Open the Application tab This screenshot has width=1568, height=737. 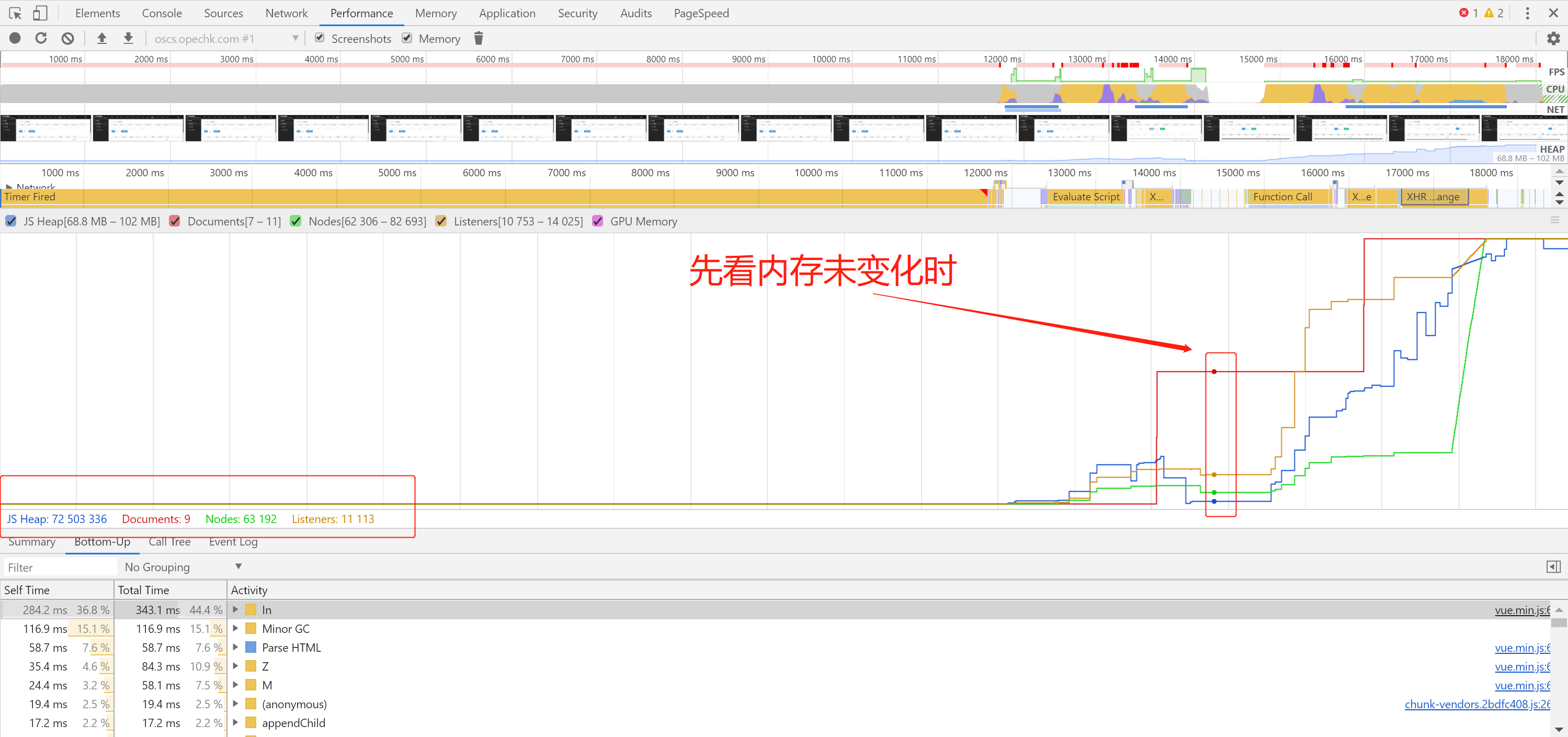(x=507, y=13)
